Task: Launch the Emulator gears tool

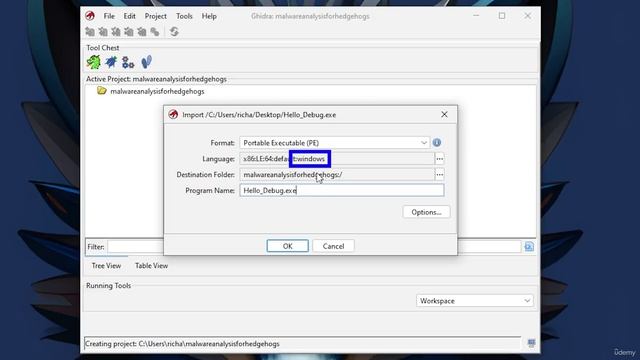Action: click(x=128, y=62)
